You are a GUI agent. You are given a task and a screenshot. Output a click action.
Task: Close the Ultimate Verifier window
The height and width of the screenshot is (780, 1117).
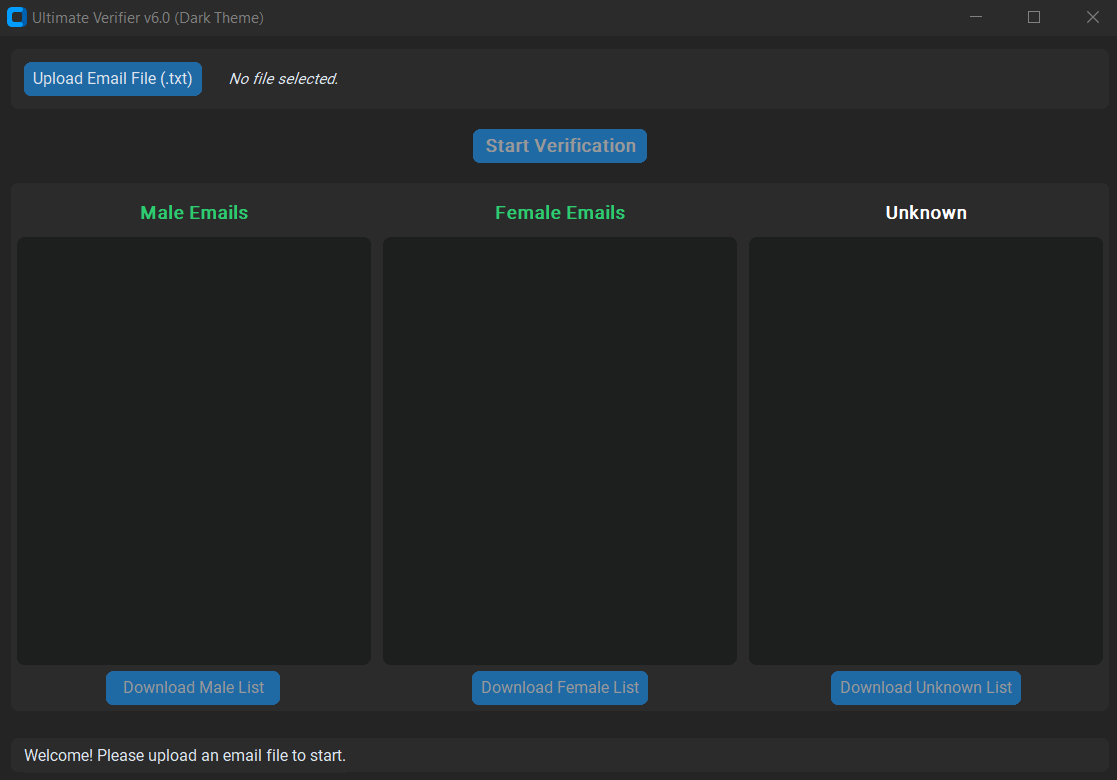(1092, 17)
